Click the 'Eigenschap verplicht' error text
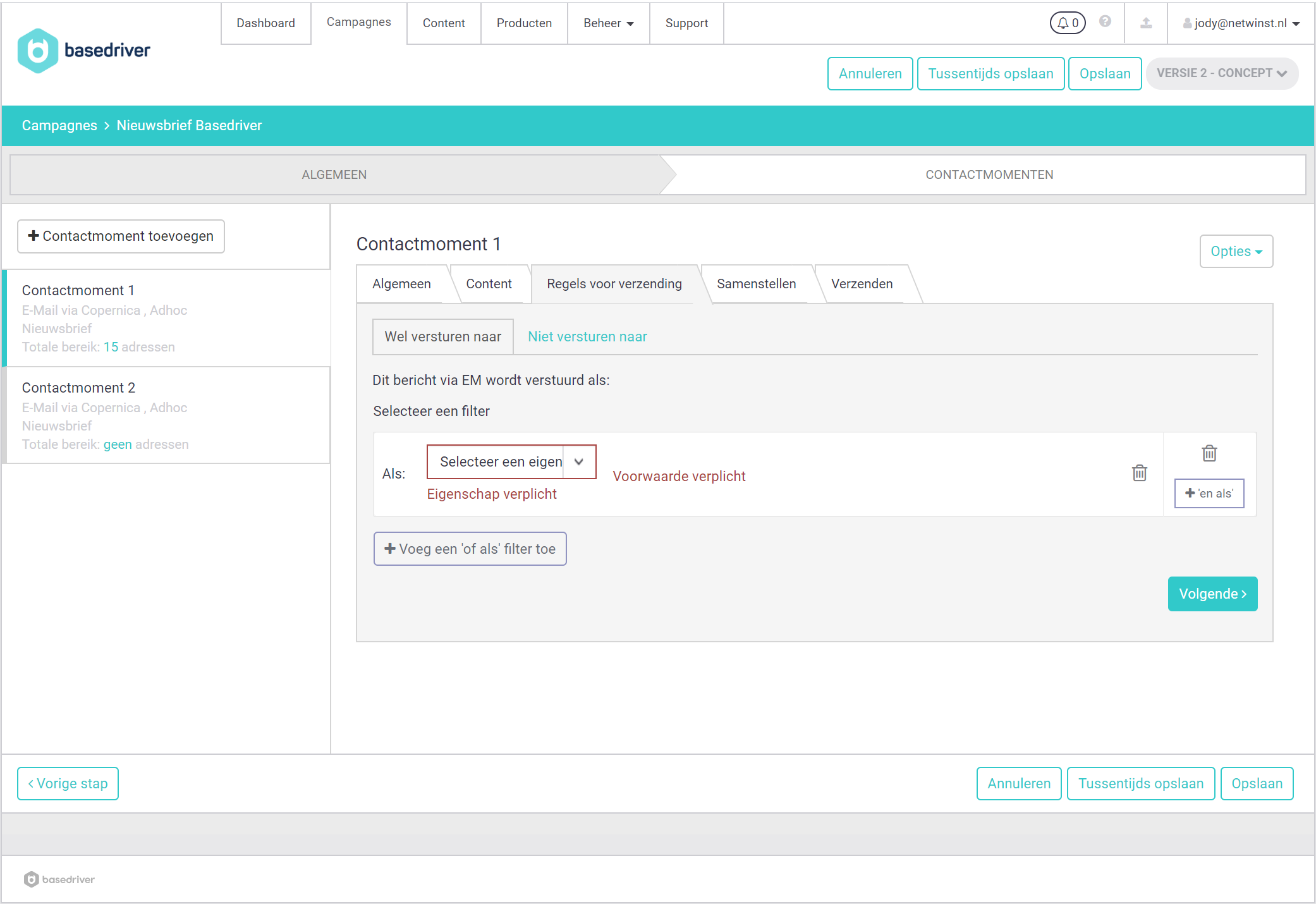This screenshot has height=904, width=1316. click(492, 494)
